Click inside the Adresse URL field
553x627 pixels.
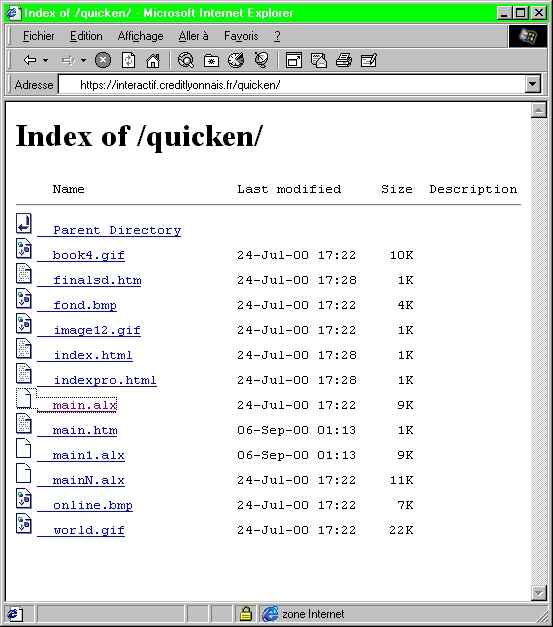292,84
